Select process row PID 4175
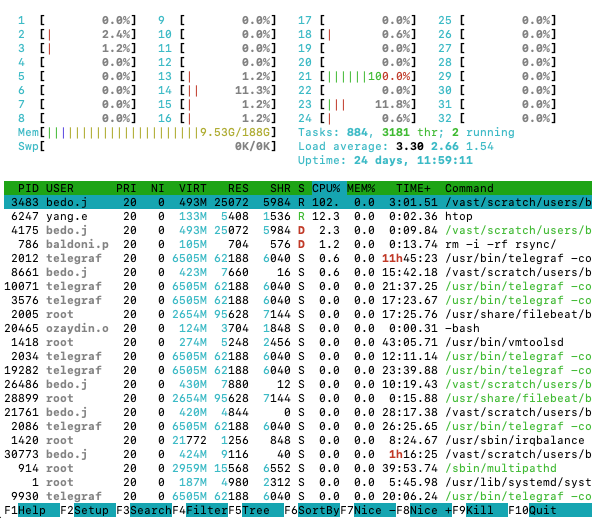This screenshot has height=518, width=596. tap(298, 230)
